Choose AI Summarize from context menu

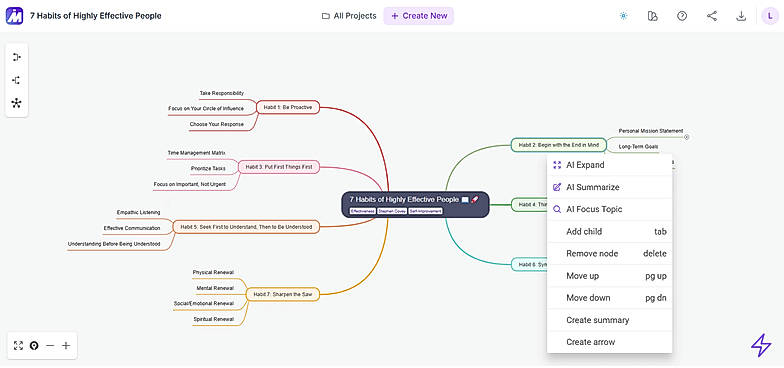[610, 187]
